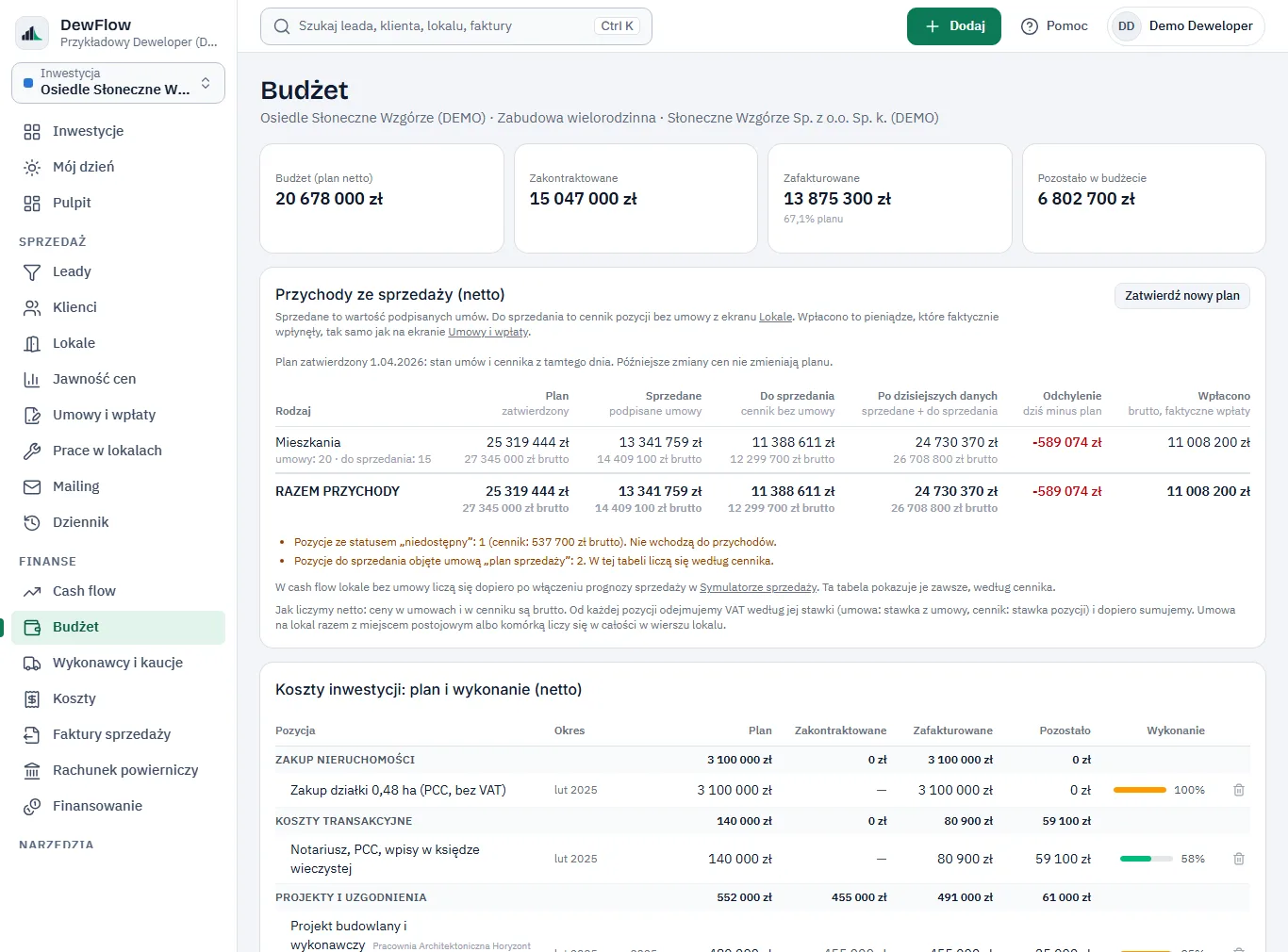Focus the Szukaj leada search field
1288x952 pixels.
coord(456,26)
